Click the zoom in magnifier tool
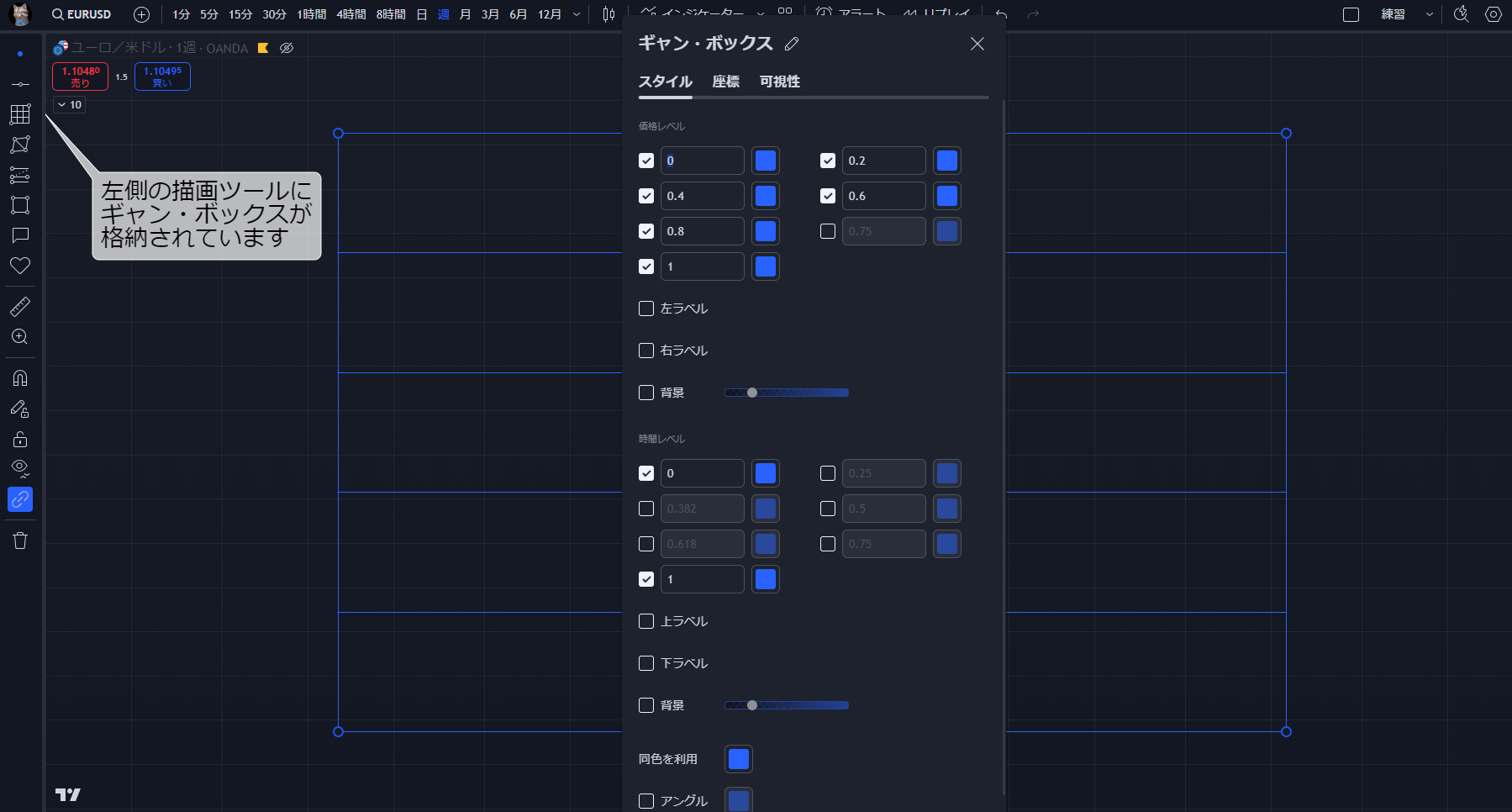1512x812 pixels. 20,337
